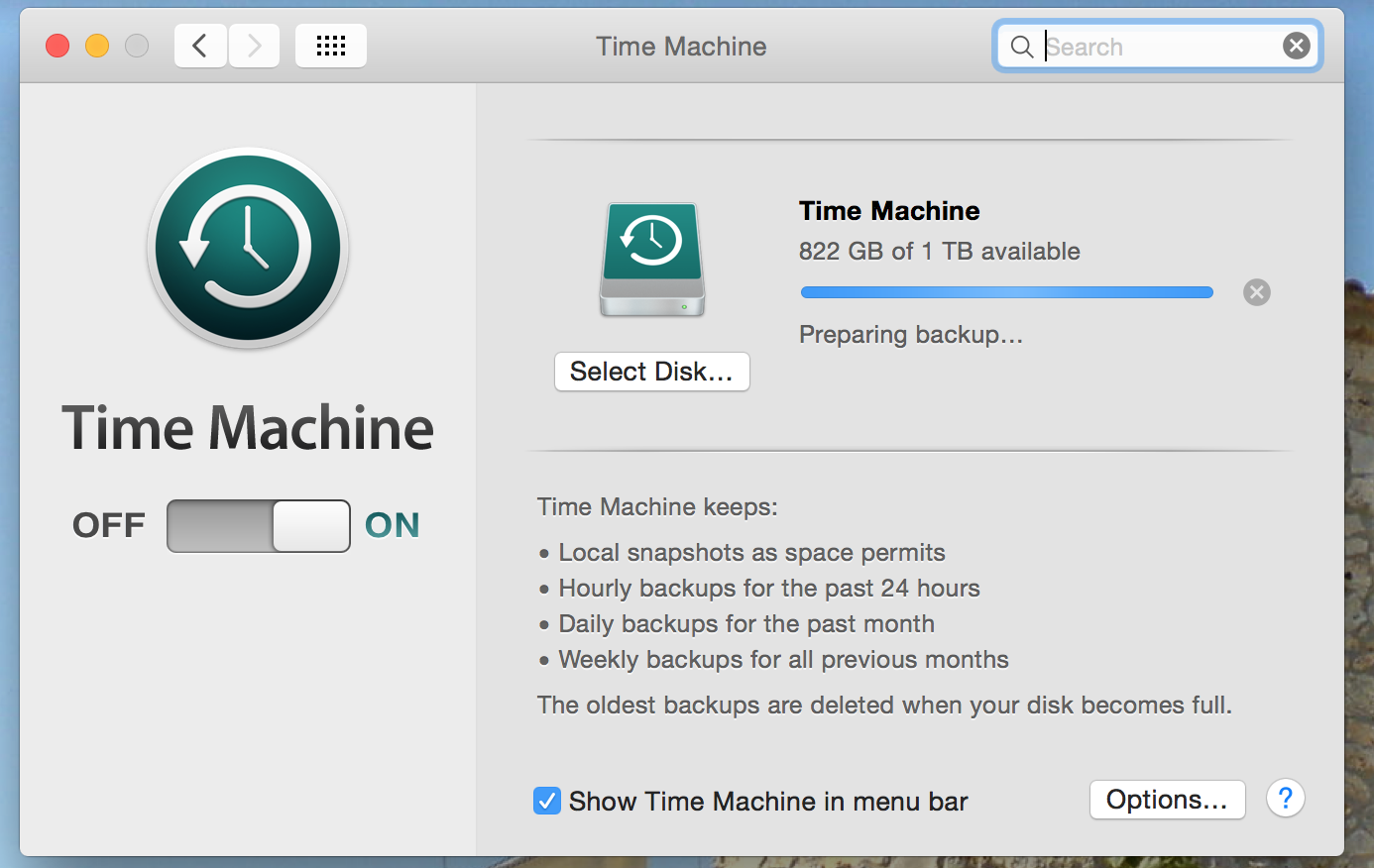Click 'Hourly backups for the past 24 hours'
The height and width of the screenshot is (868, 1374).
[769, 589]
